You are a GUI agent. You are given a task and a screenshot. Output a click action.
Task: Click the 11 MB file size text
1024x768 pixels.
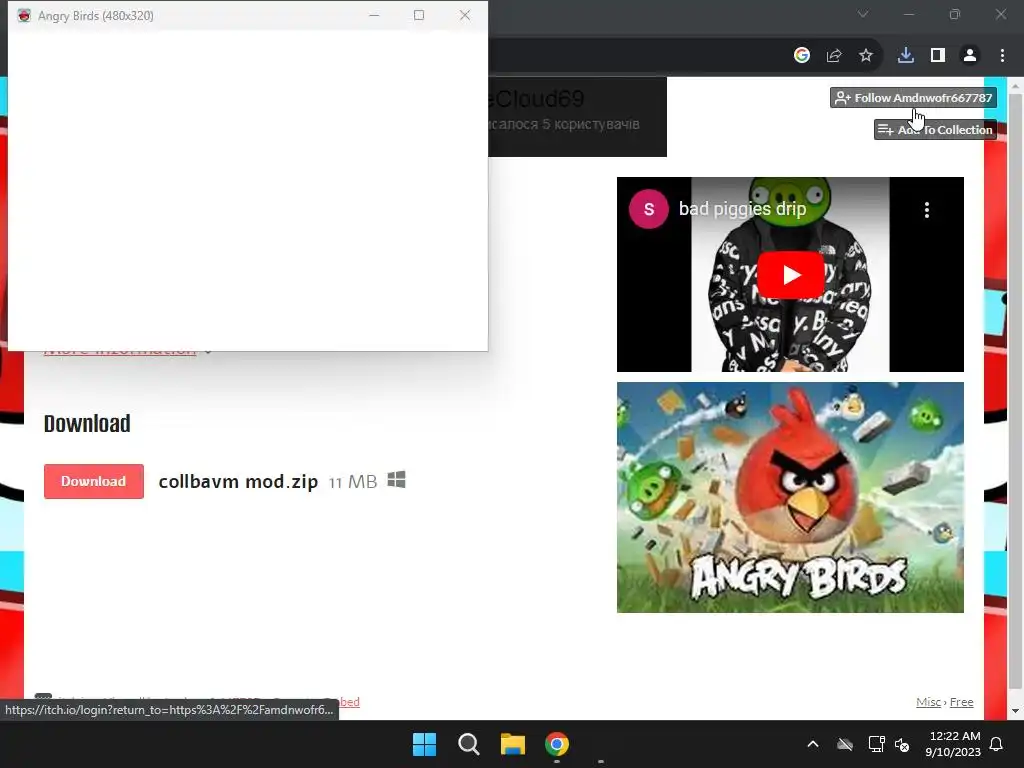point(353,482)
